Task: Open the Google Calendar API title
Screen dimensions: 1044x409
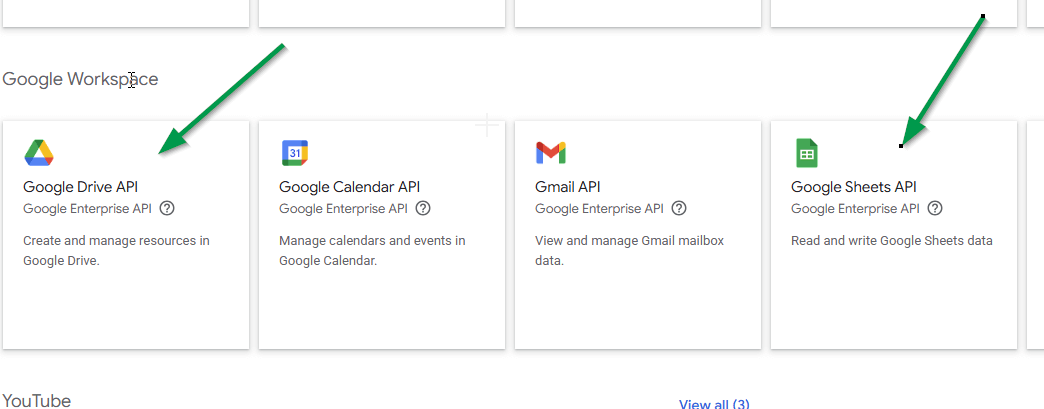Action: pos(350,187)
